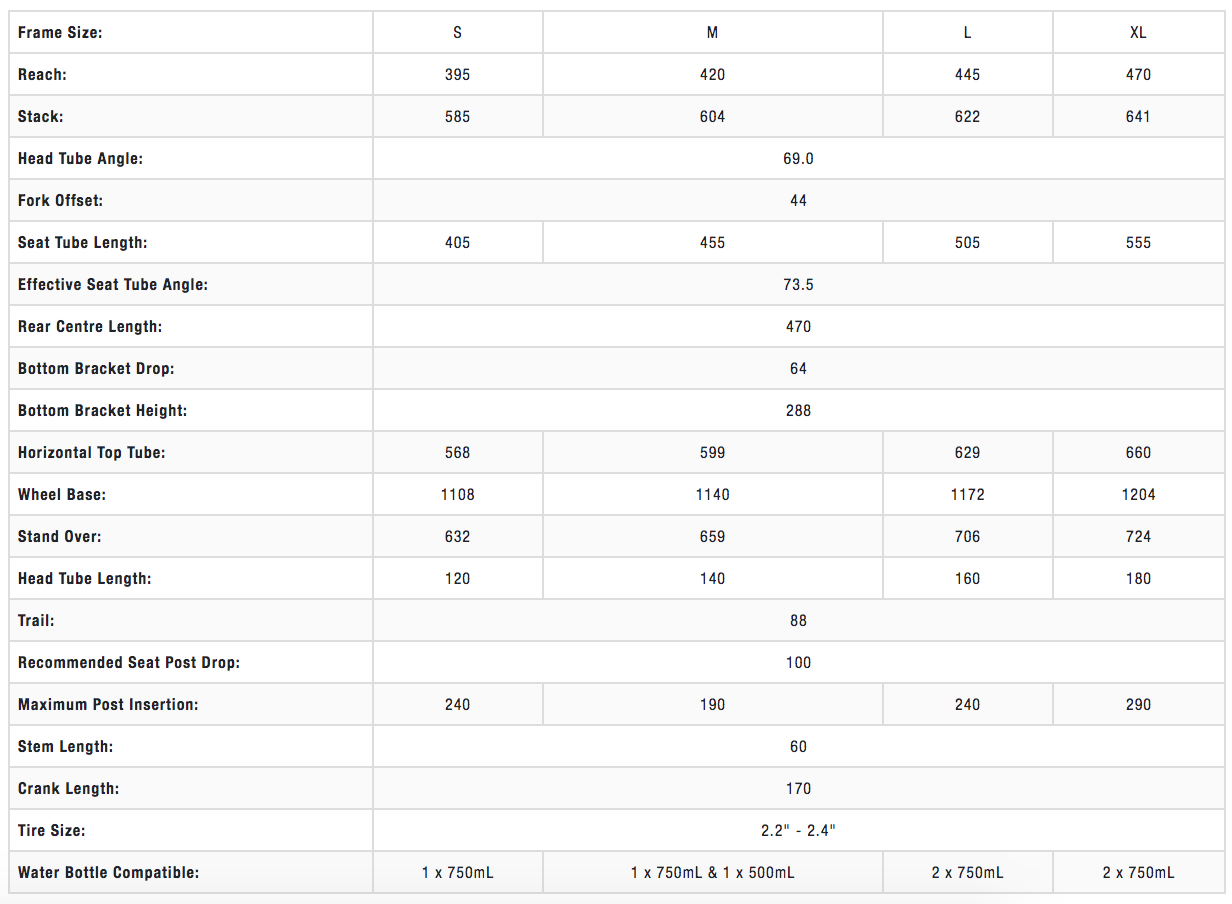Click Horizontal Top Tube value 660 for XL
This screenshot has width=1232, height=904.
click(1138, 453)
